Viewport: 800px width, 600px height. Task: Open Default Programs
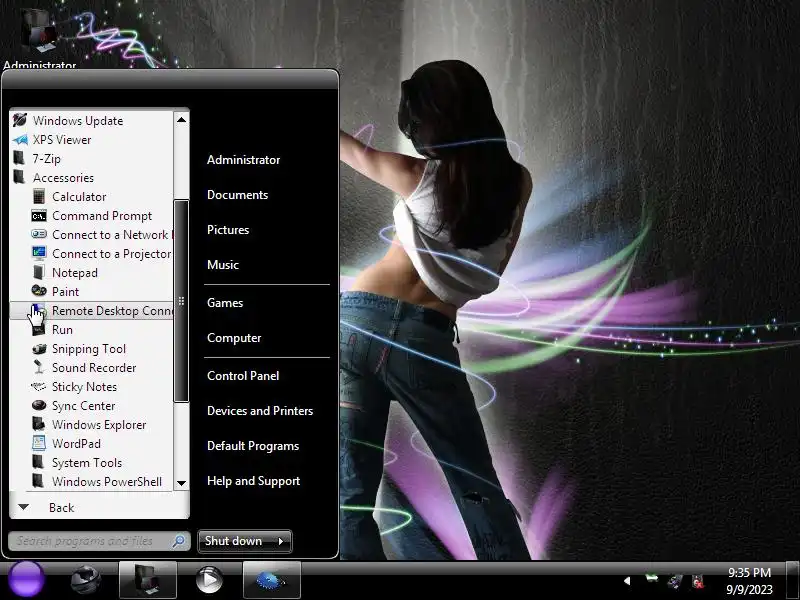(x=253, y=446)
